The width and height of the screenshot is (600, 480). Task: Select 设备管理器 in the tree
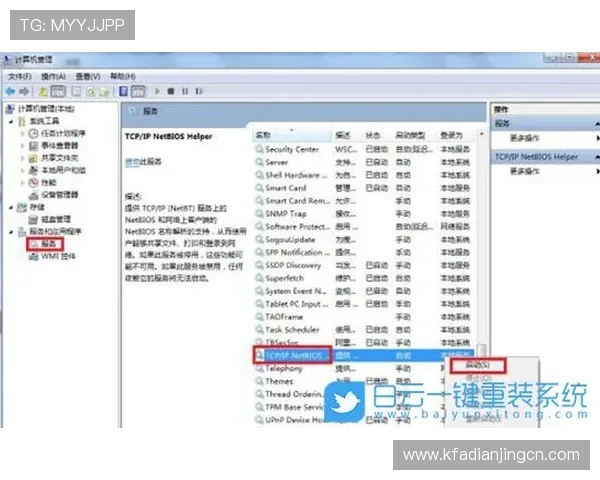point(59,195)
